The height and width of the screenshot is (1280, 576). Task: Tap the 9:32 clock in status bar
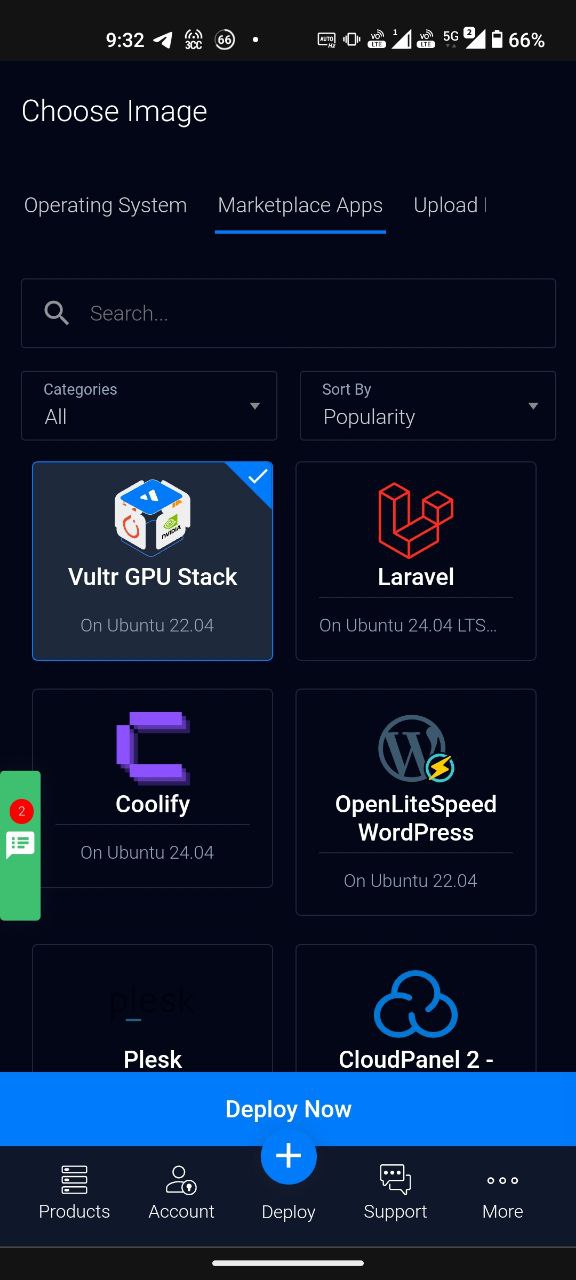(125, 40)
